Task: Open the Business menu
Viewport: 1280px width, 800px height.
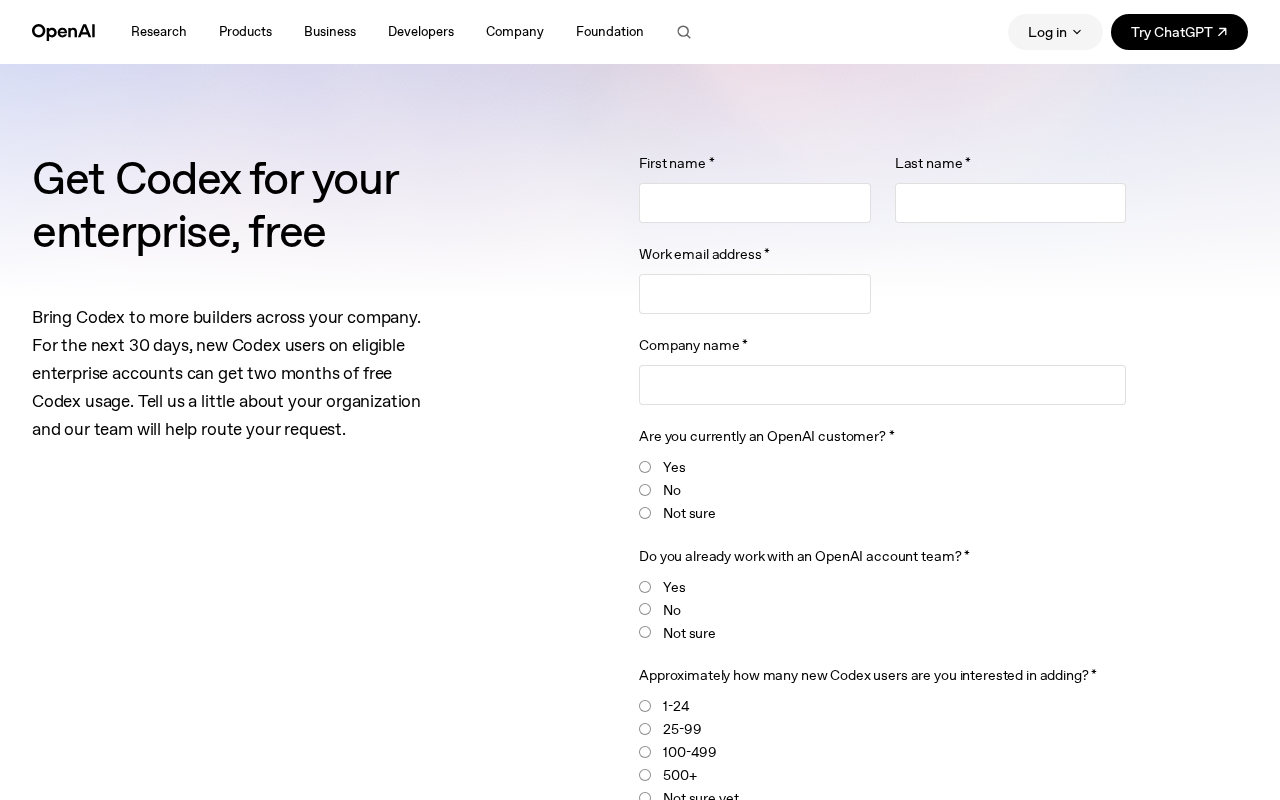Action: [x=330, y=32]
